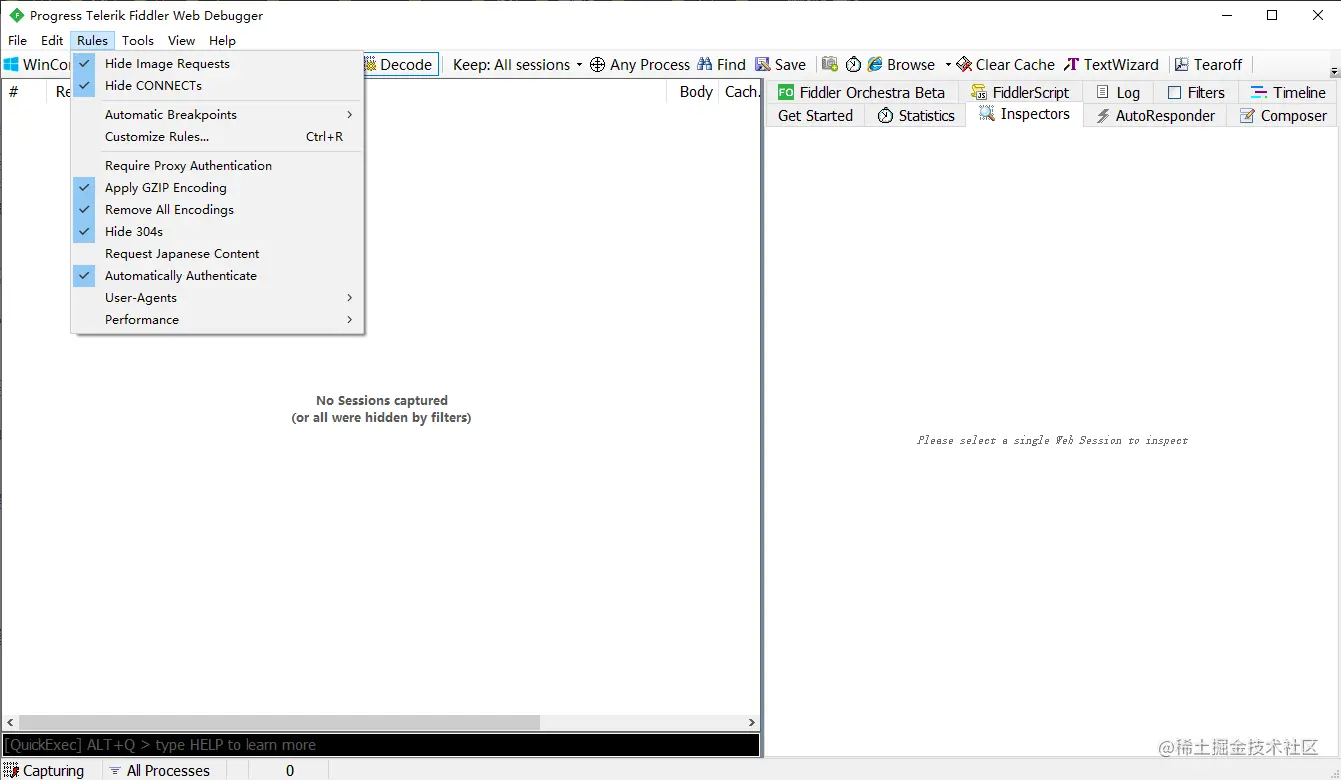Image resolution: width=1341 pixels, height=780 pixels.
Task: Click the session count 0 in status bar
Action: click(x=290, y=771)
